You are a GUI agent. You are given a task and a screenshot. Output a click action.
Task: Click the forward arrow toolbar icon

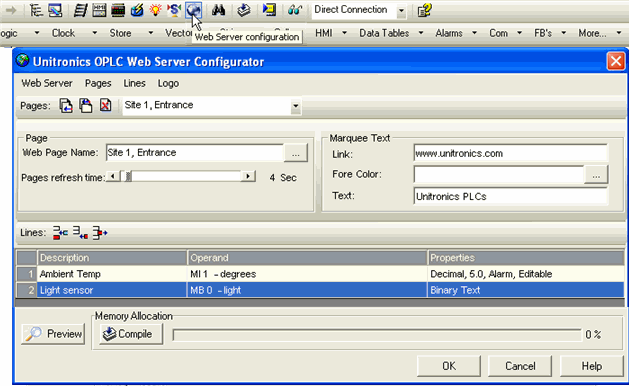point(11,10)
